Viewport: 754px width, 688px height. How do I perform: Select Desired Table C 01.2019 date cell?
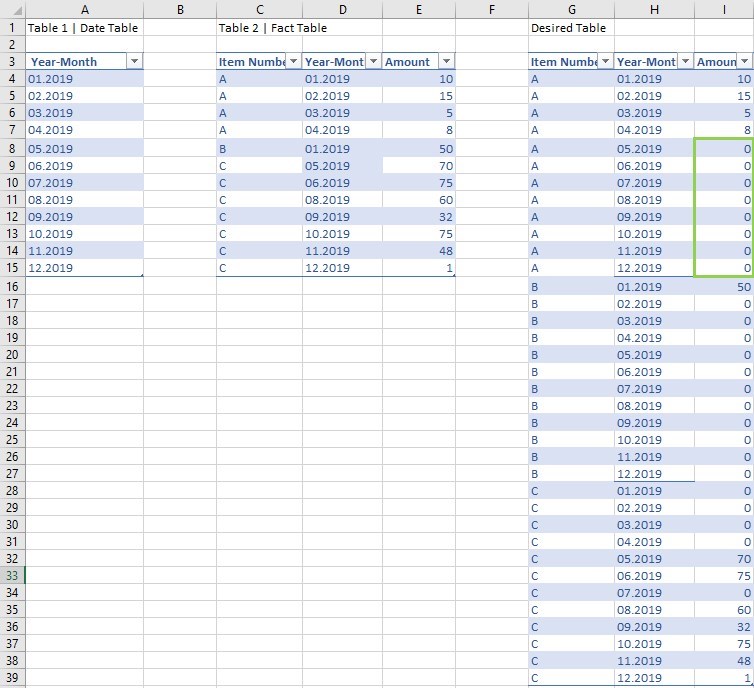(654, 491)
